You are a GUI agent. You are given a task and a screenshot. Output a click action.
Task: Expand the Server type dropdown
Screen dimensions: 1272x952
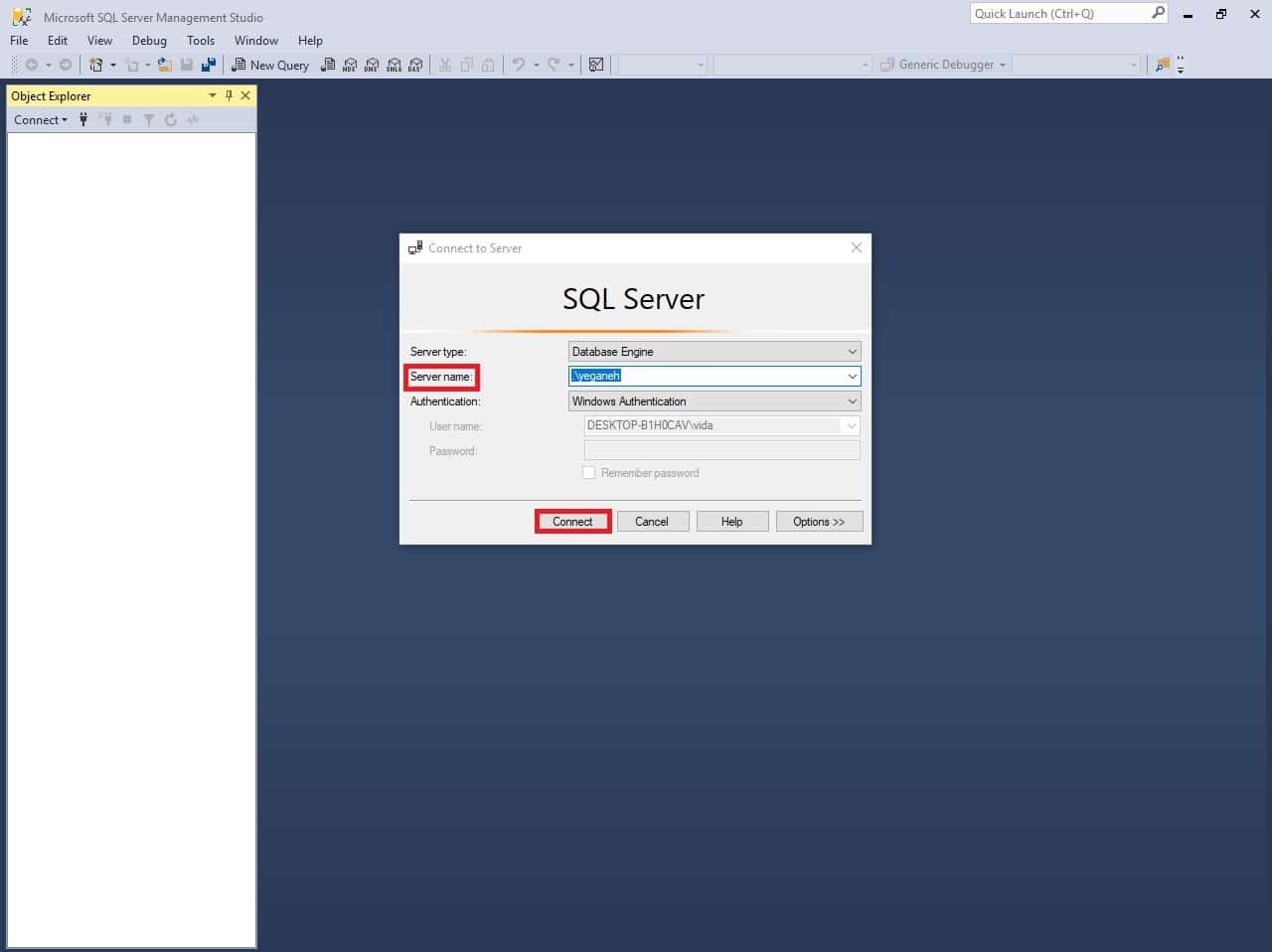coord(852,352)
